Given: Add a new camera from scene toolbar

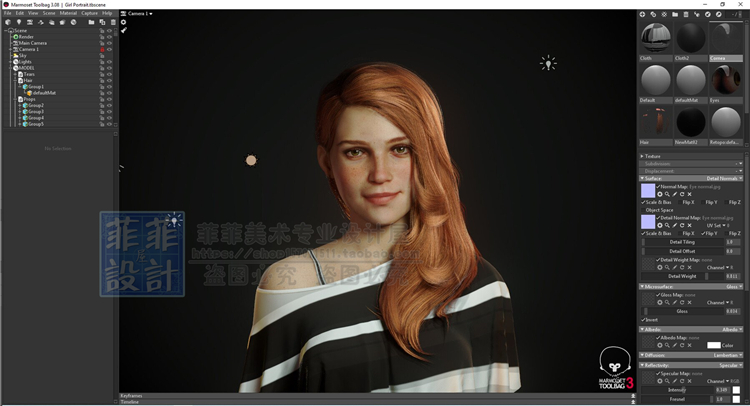Looking at the screenshot, I should point(30,22).
